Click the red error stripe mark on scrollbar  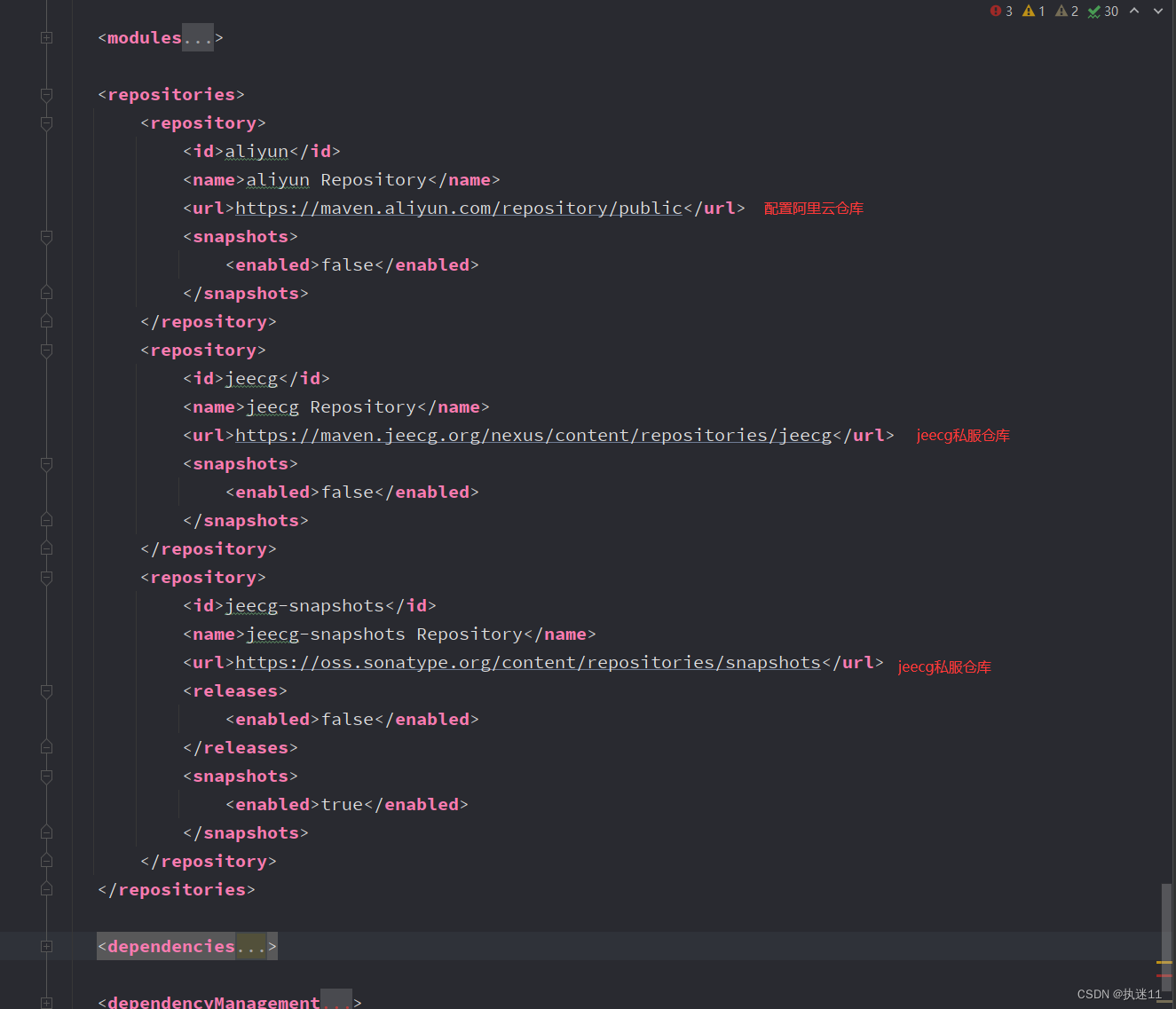coord(1164,976)
